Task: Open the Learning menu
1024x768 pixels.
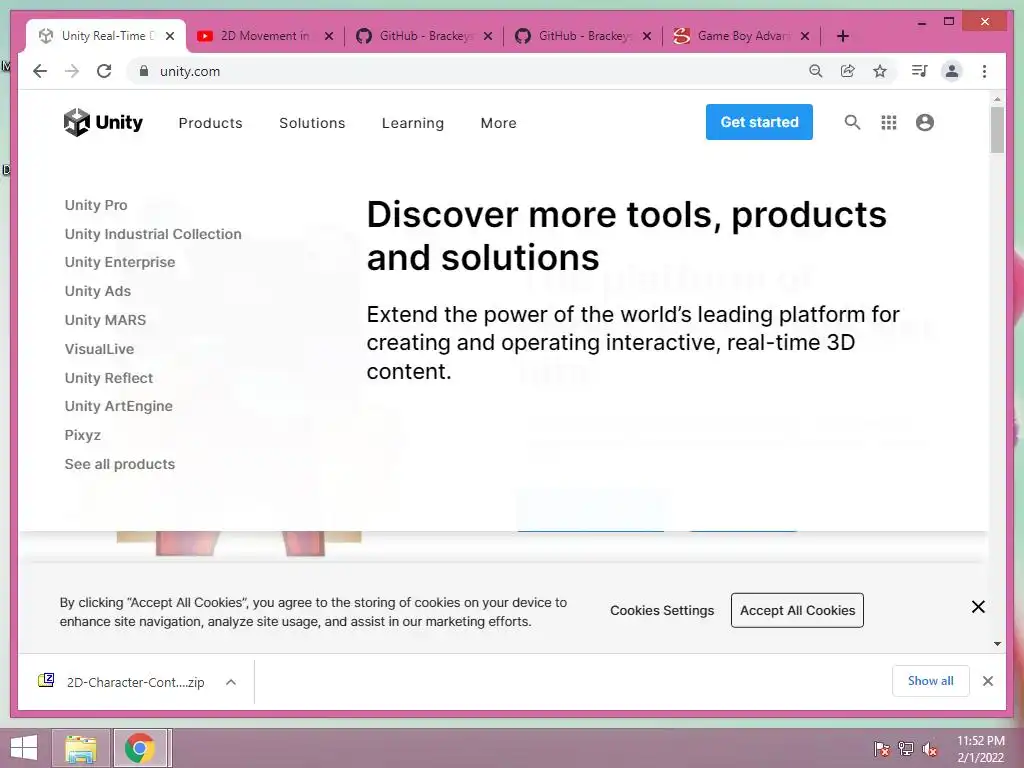Action: click(x=413, y=123)
